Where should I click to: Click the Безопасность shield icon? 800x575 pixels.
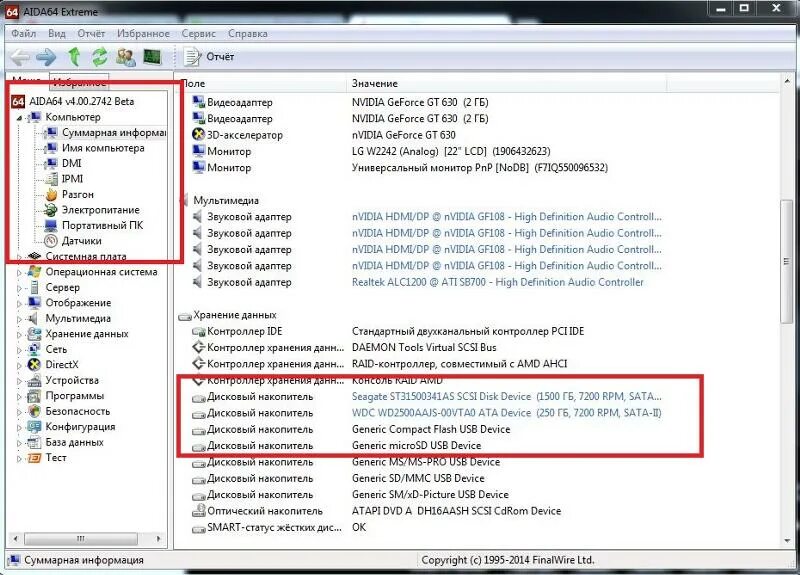35,411
